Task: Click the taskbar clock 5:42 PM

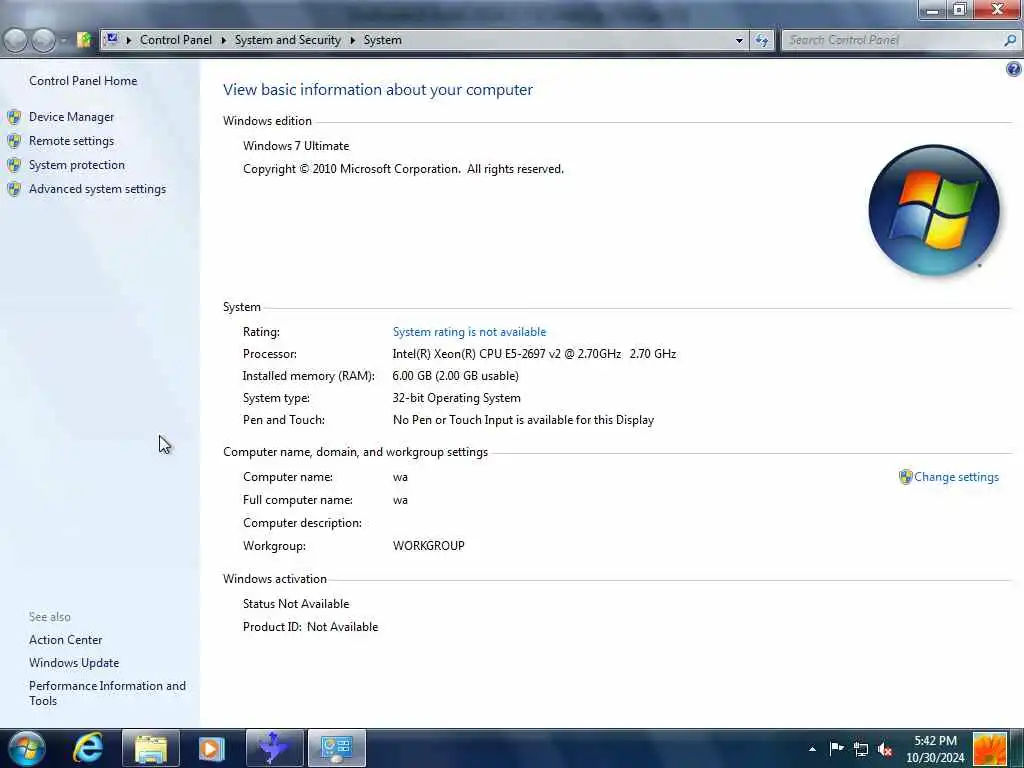Action: click(935, 741)
